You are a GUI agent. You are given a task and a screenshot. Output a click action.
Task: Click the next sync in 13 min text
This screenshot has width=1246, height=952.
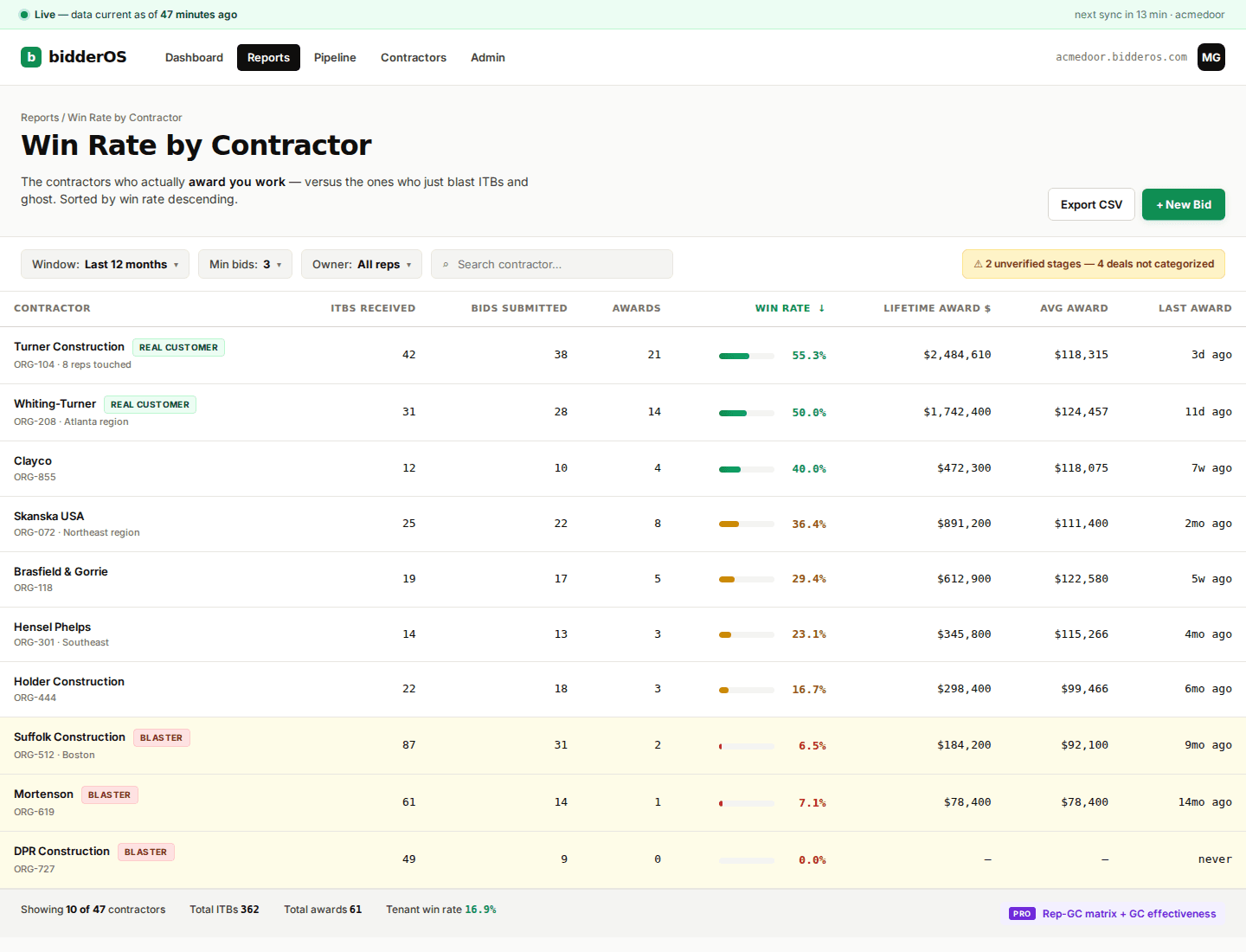[1122, 15]
